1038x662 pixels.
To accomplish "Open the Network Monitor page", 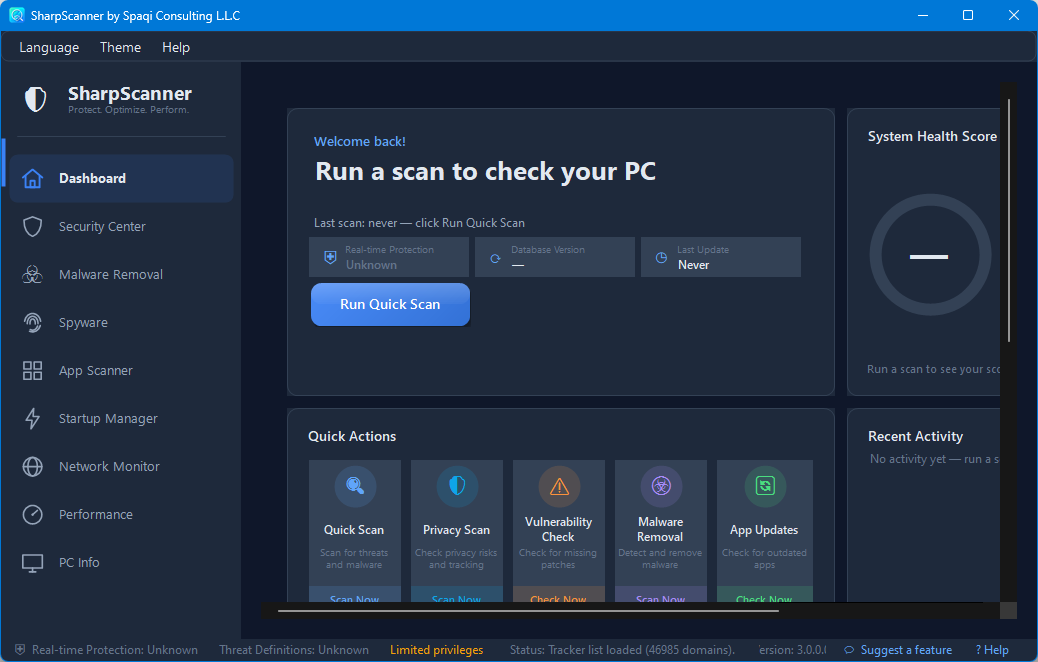I will [121, 467].
